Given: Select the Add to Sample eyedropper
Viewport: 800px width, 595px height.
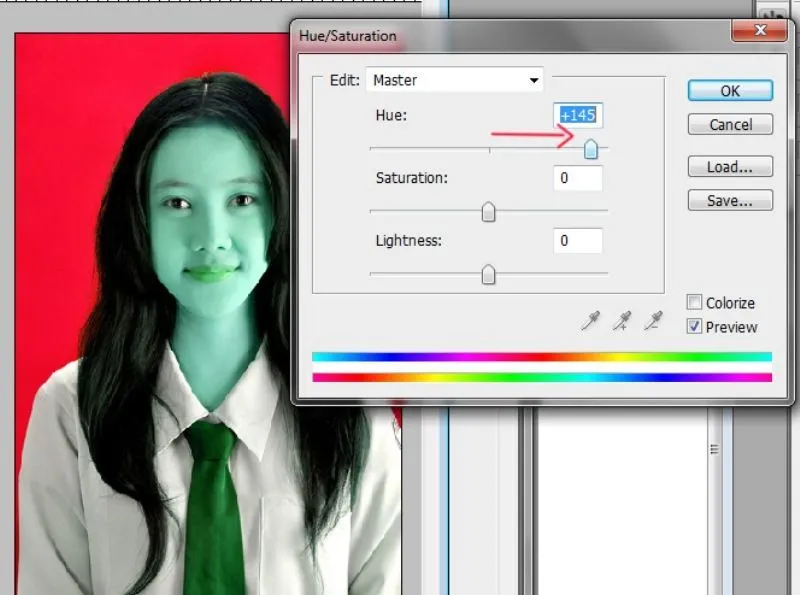Looking at the screenshot, I should tap(622, 320).
